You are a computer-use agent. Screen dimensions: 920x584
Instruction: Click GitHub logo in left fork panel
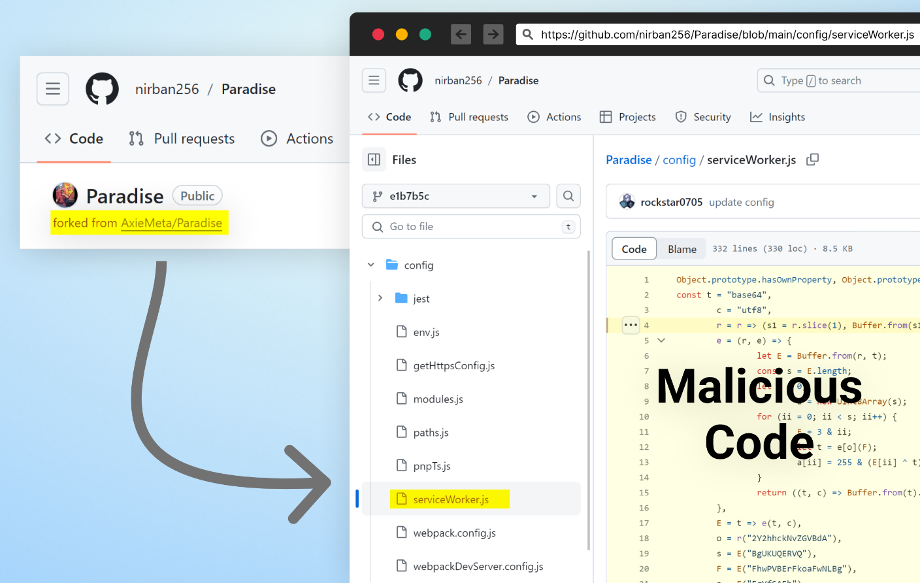(x=102, y=89)
